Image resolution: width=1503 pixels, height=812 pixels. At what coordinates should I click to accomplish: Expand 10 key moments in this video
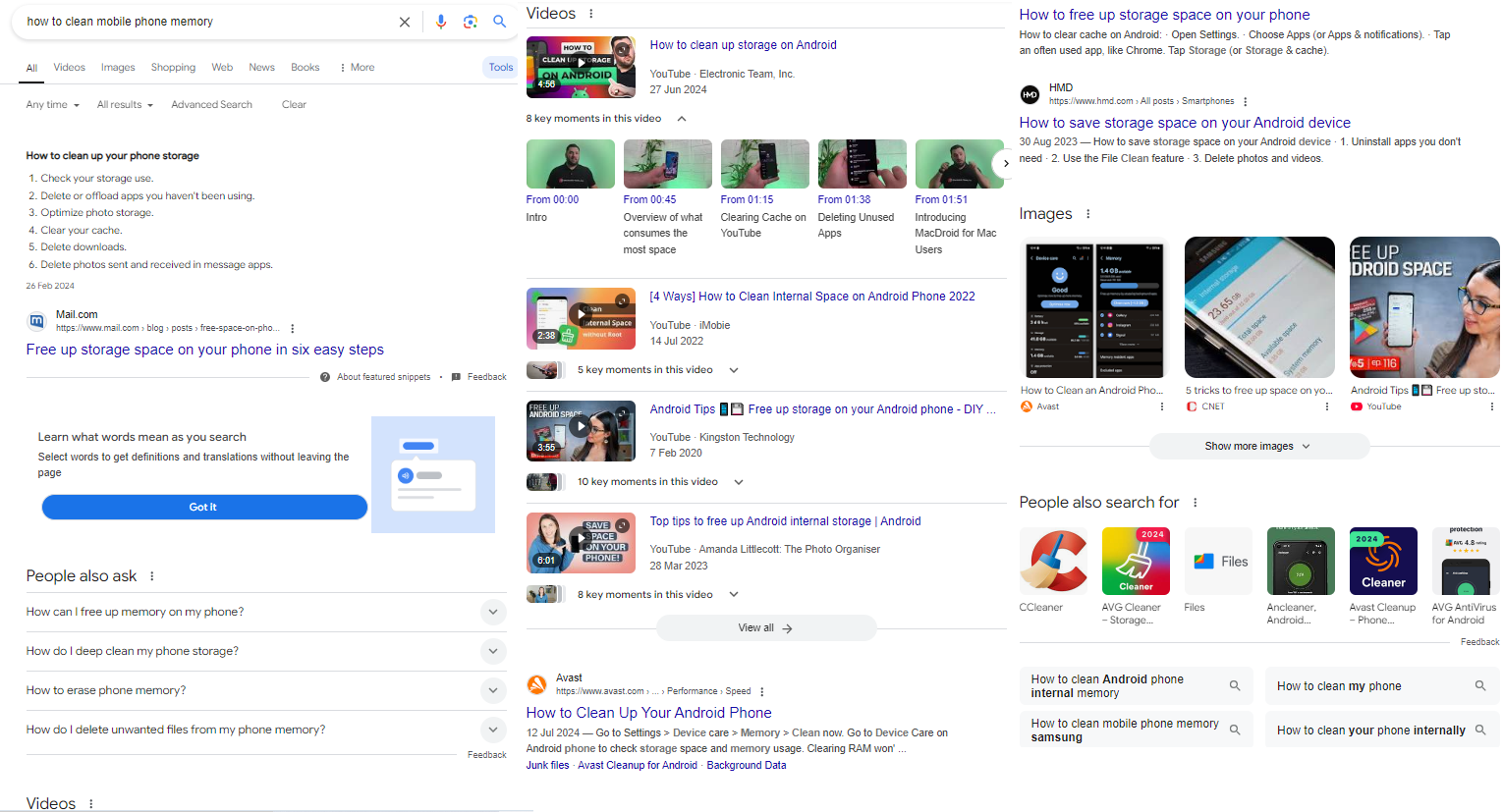pyautogui.click(x=739, y=482)
